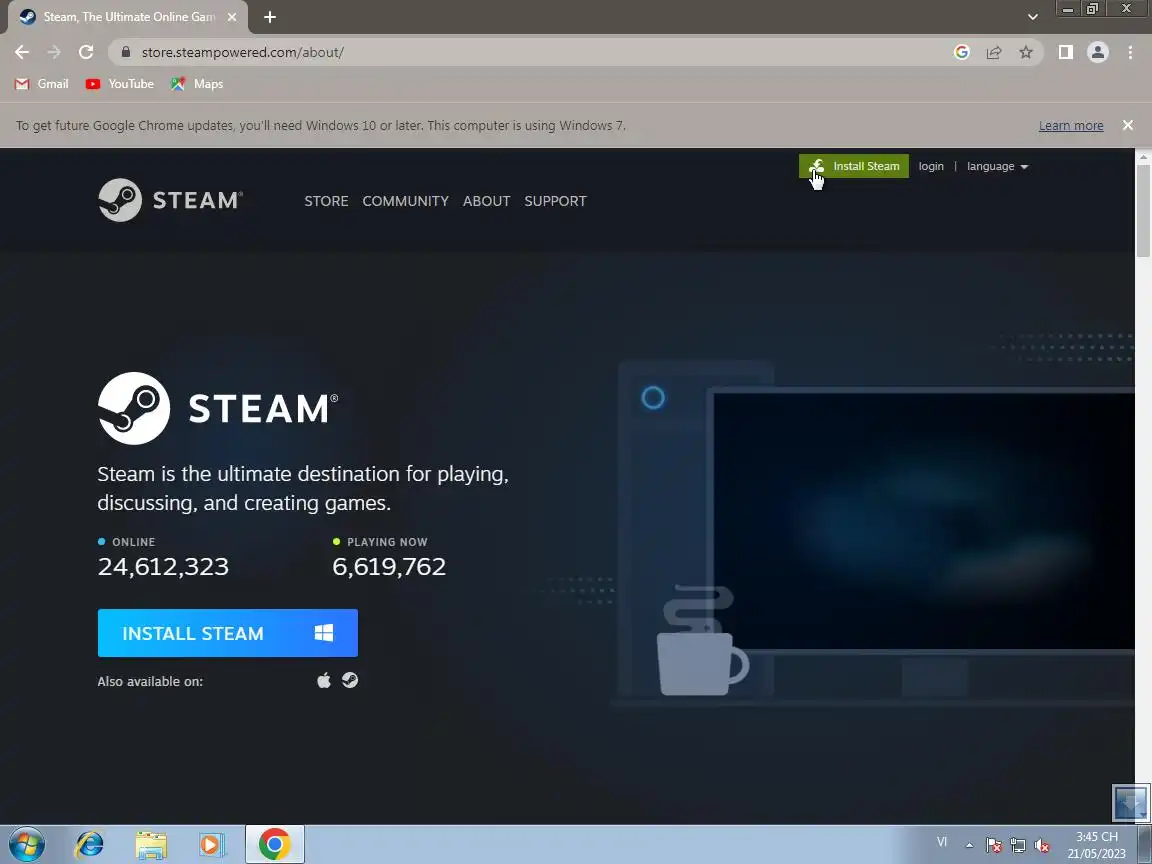Launch Internet Explorer from taskbar
1152x864 pixels.
pyautogui.click(x=90, y=845)
